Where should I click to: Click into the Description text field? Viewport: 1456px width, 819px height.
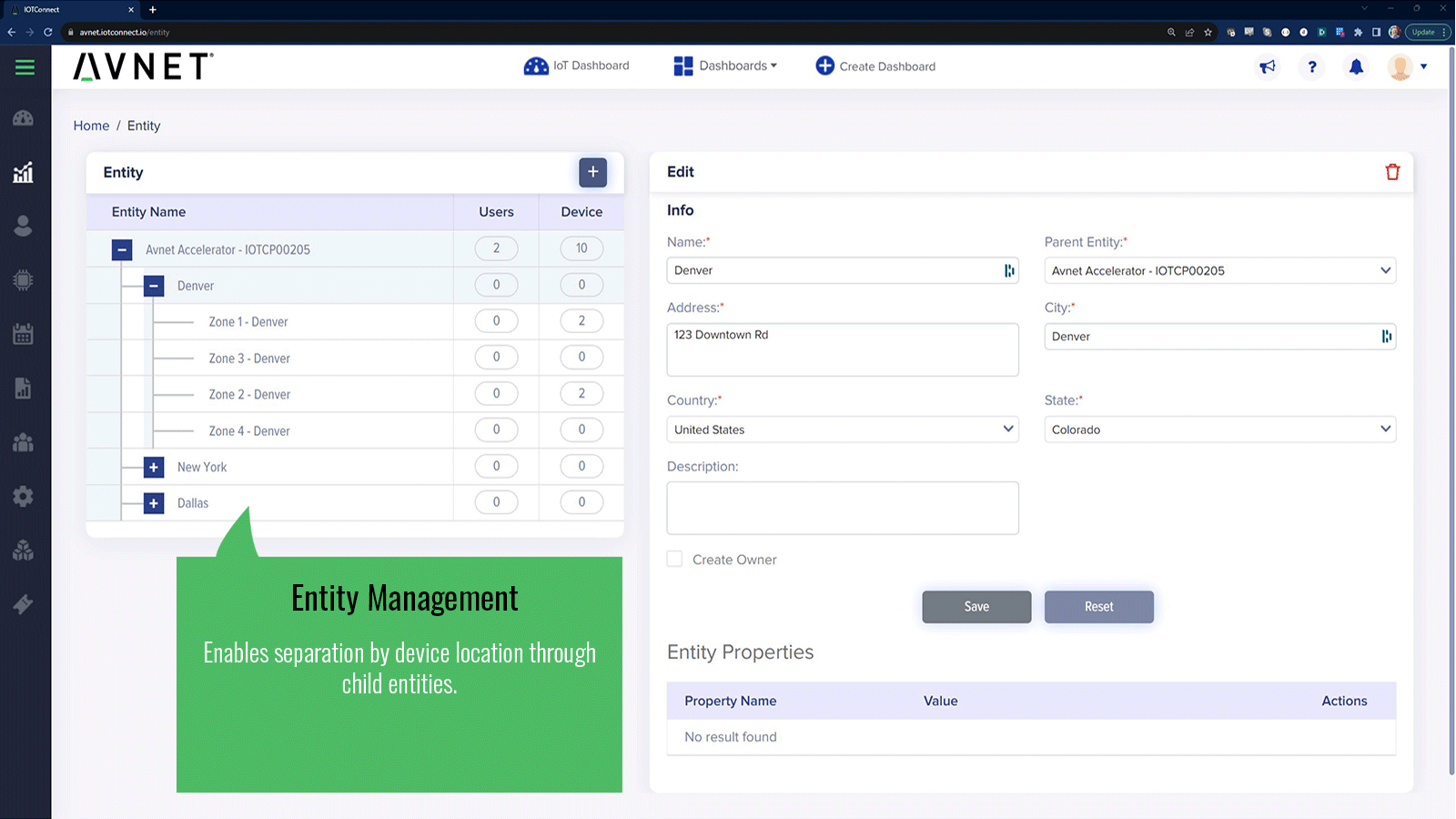842,508
